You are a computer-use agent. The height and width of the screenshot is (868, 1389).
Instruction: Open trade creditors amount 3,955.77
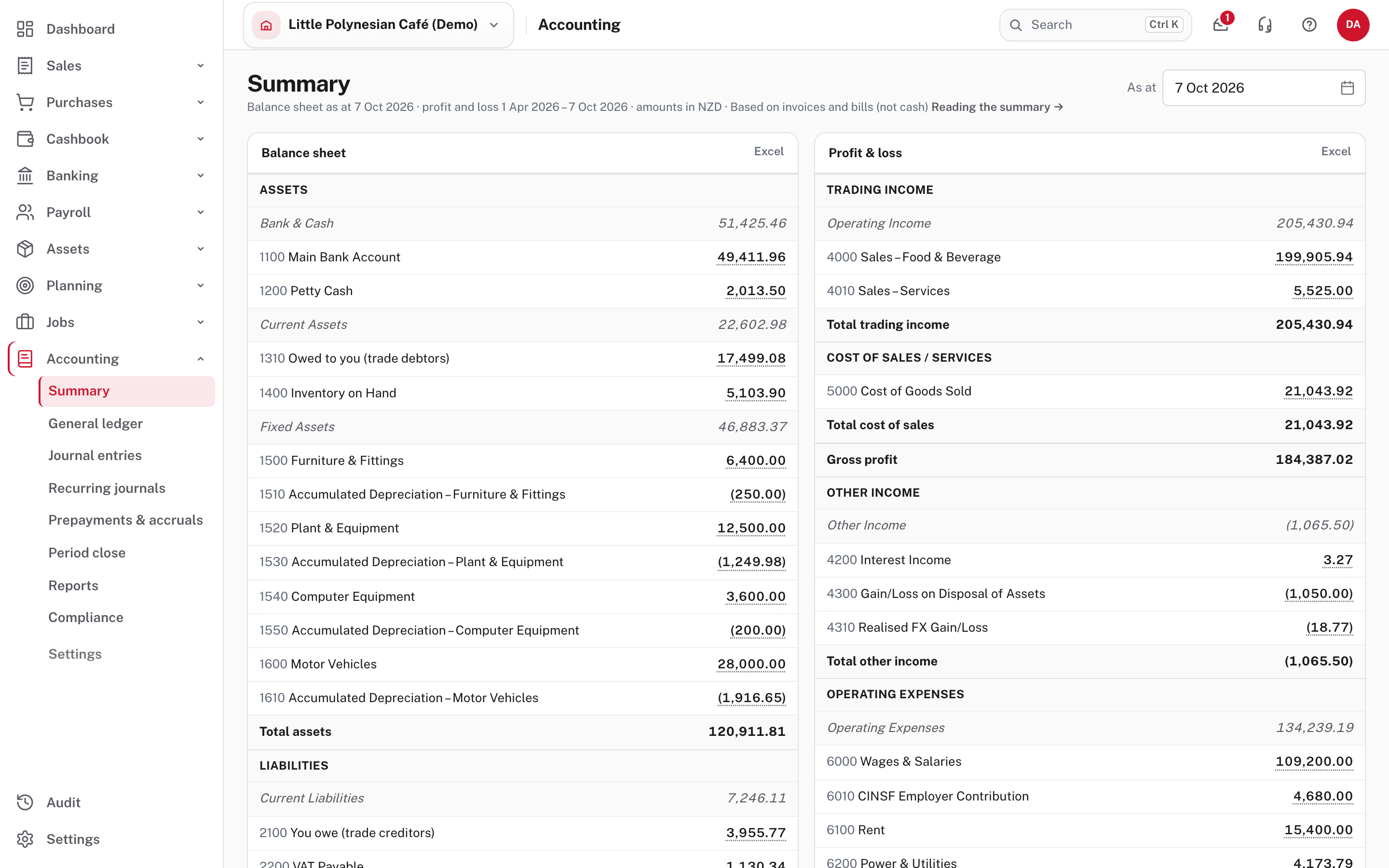(755, 833)
